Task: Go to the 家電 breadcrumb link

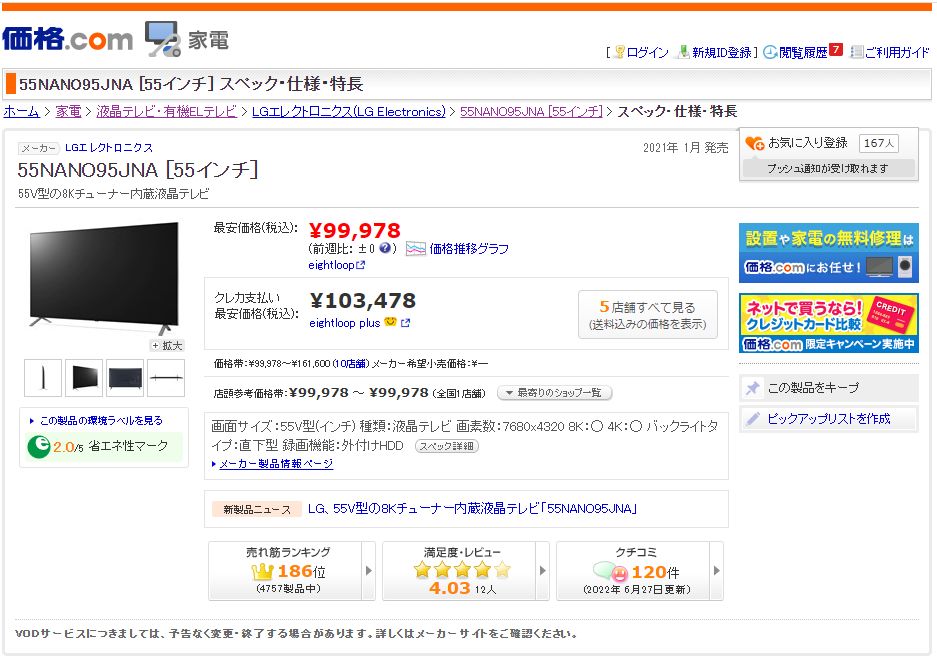Action: click(68, 112)
